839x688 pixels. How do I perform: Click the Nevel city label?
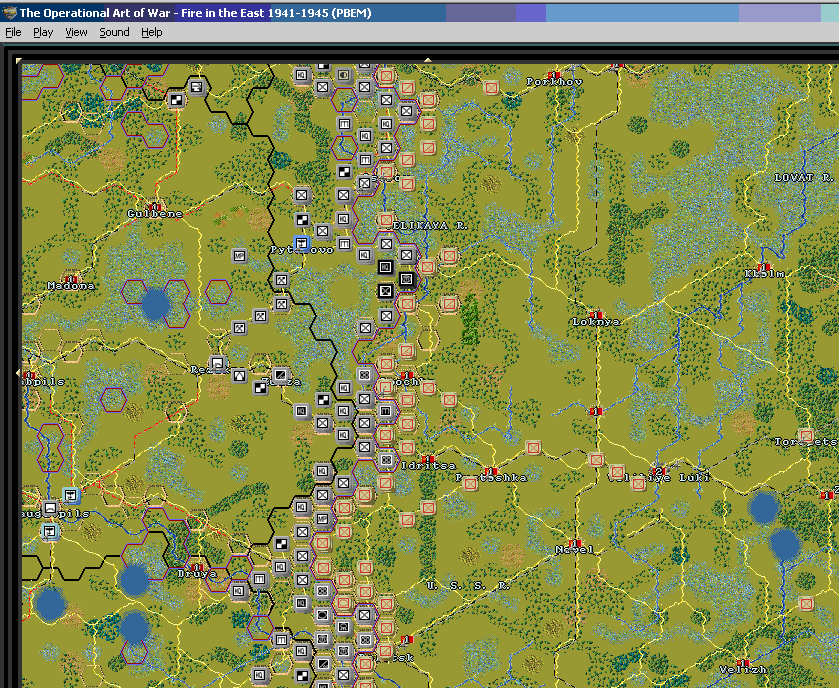tap(575, 549)
